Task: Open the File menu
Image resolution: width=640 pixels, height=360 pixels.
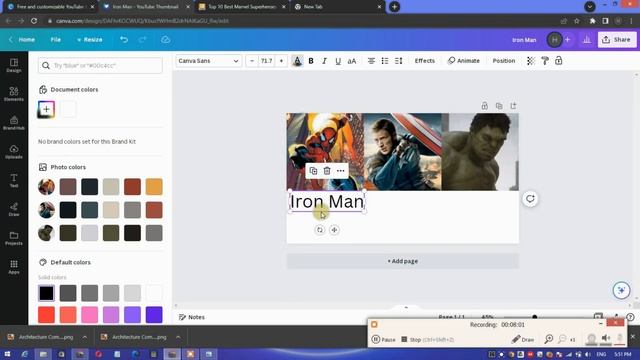Action: (56, 40)
